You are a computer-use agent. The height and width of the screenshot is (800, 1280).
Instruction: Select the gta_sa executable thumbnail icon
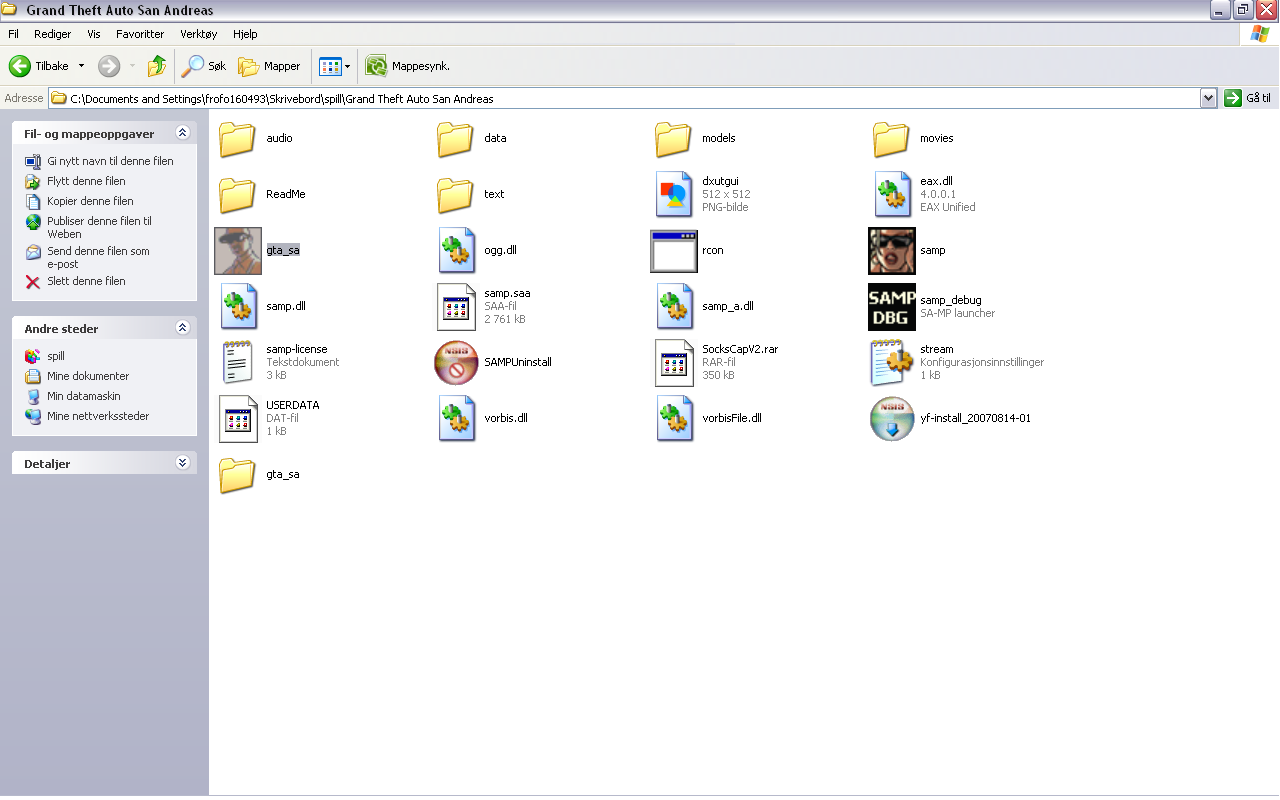(x=238, y=251)
